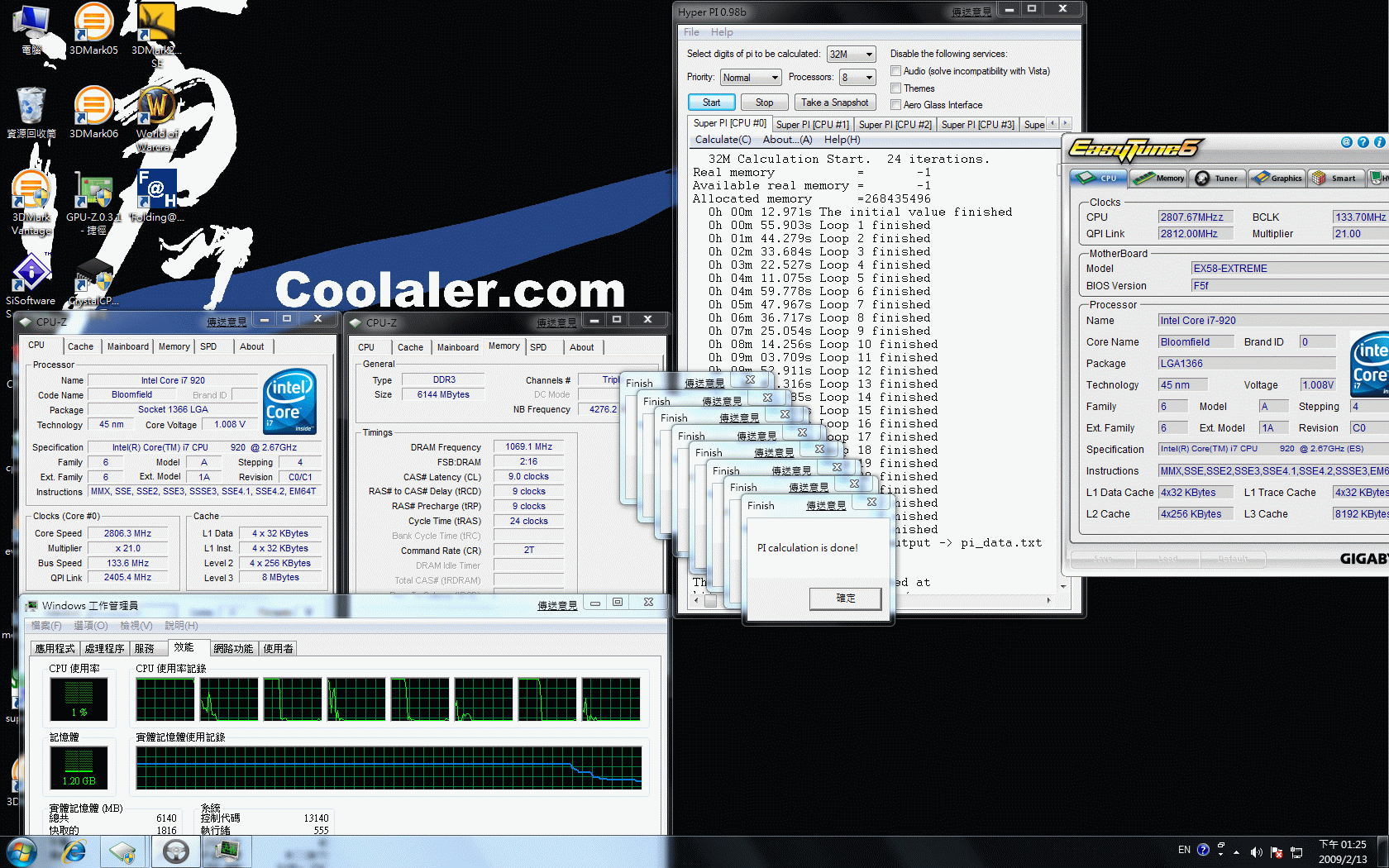
Task: Enable Audio service disable checkbox
Action: [895, 71]
